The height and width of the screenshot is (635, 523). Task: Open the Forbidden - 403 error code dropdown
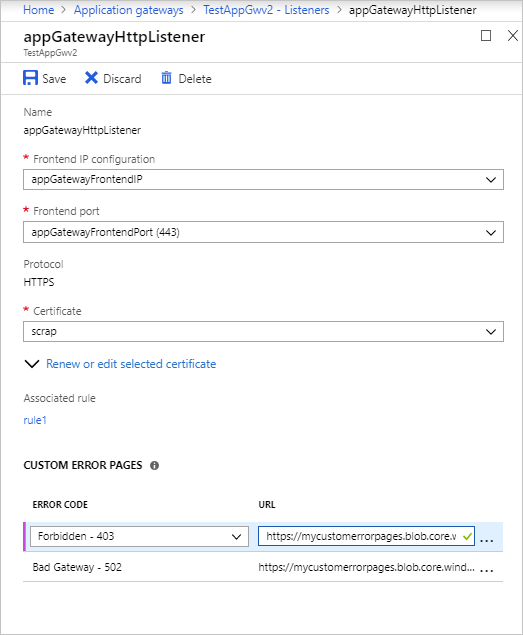139,537
